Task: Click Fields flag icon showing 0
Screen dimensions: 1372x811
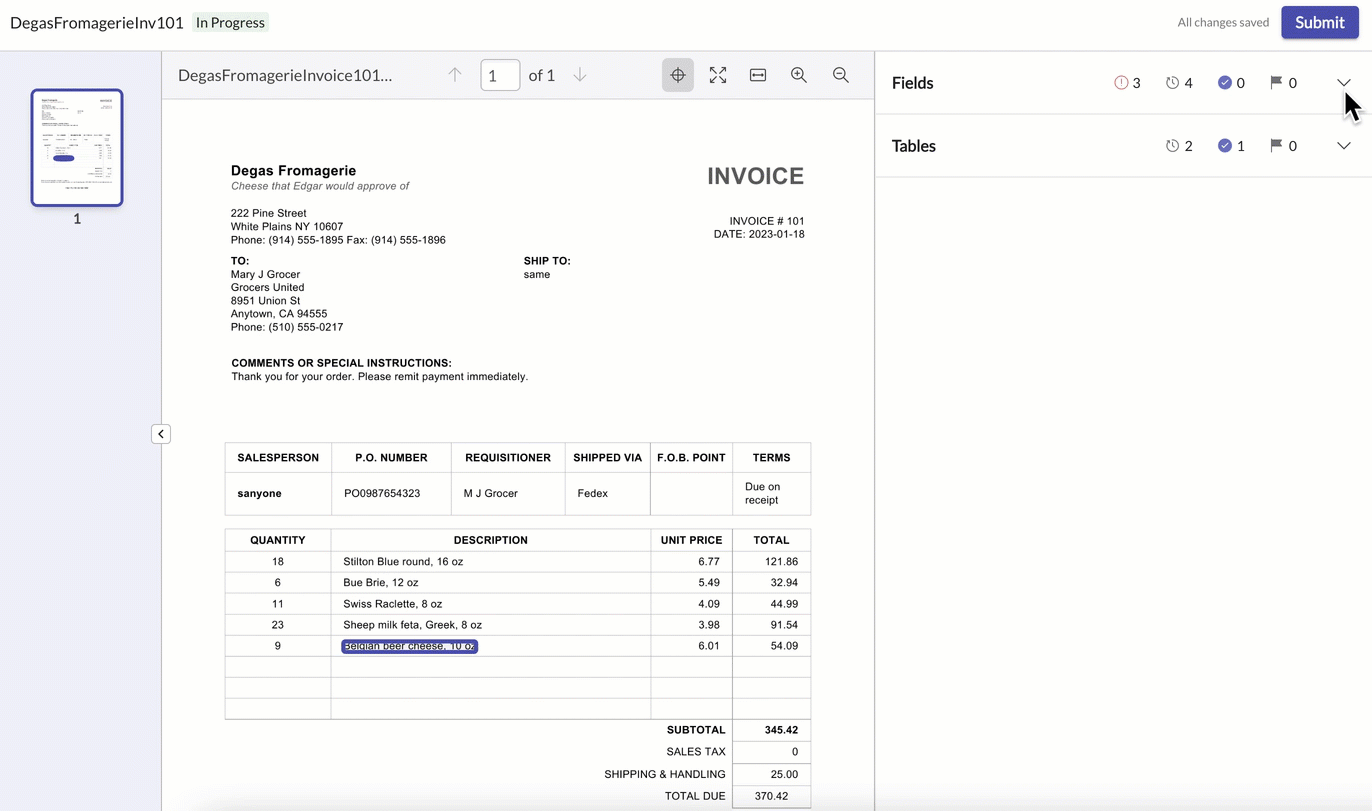Action: [x=1276, y=83]
